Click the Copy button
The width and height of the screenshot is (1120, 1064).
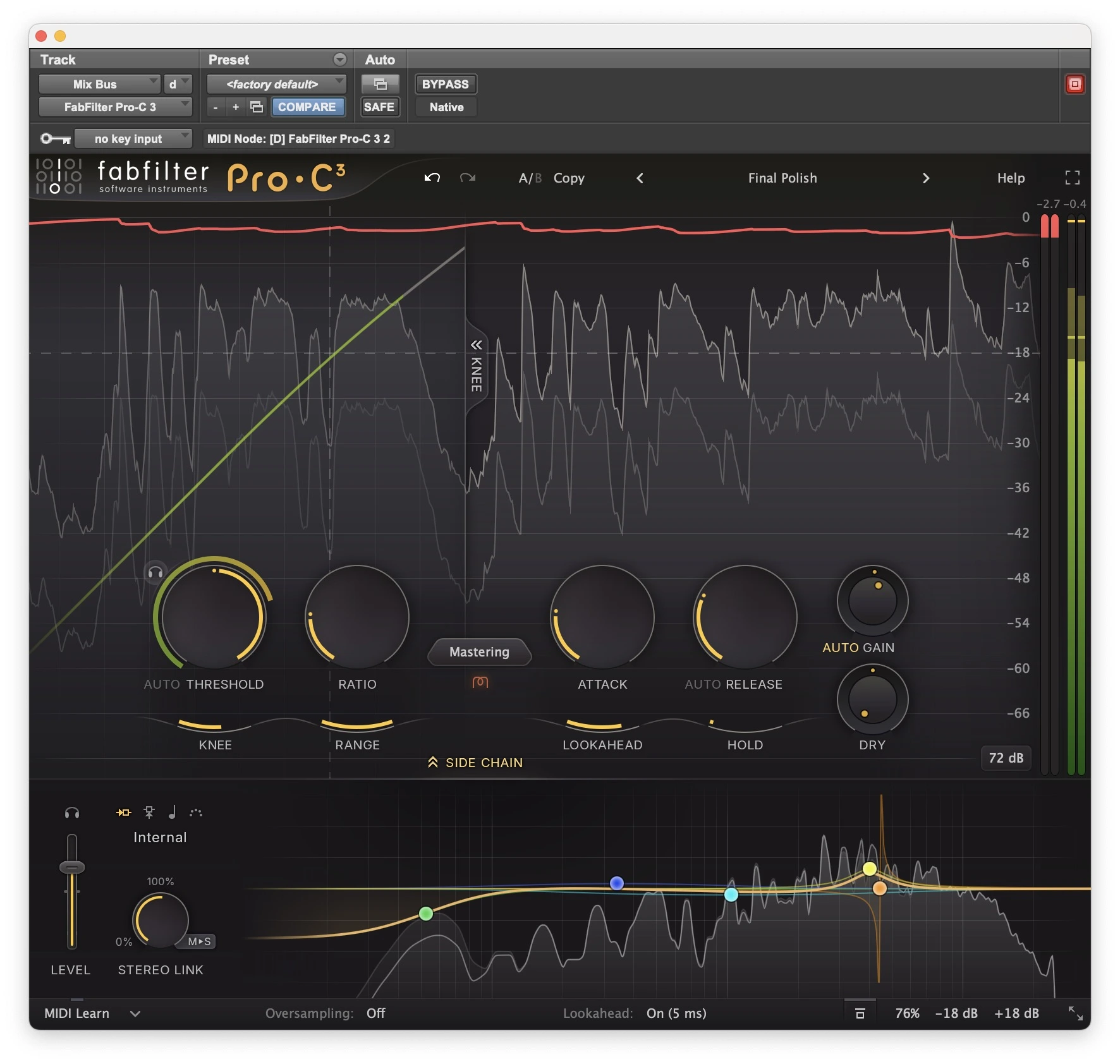(x=569, y=178)
